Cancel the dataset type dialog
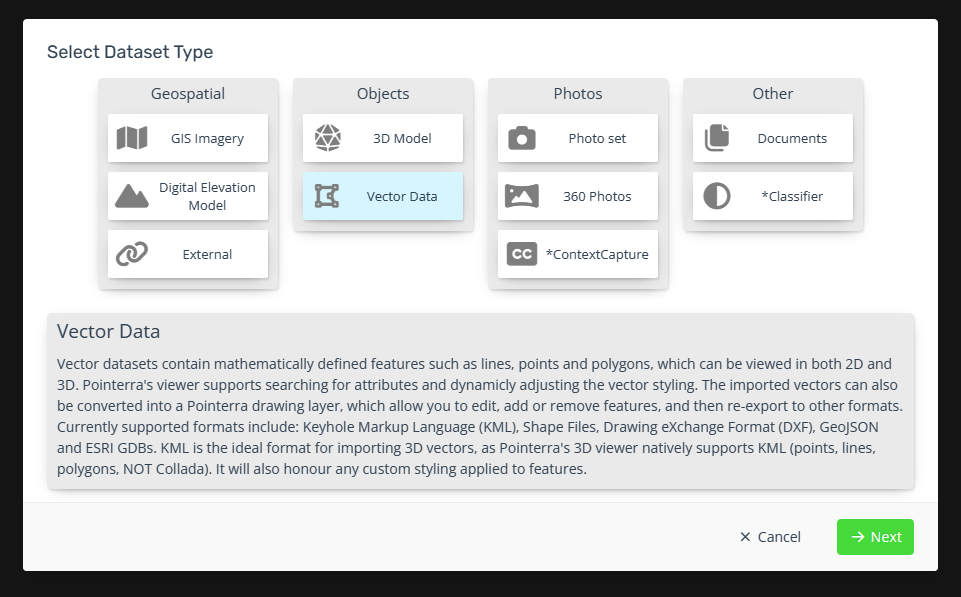This screenshot has height=597, width=961. (770, 537)
